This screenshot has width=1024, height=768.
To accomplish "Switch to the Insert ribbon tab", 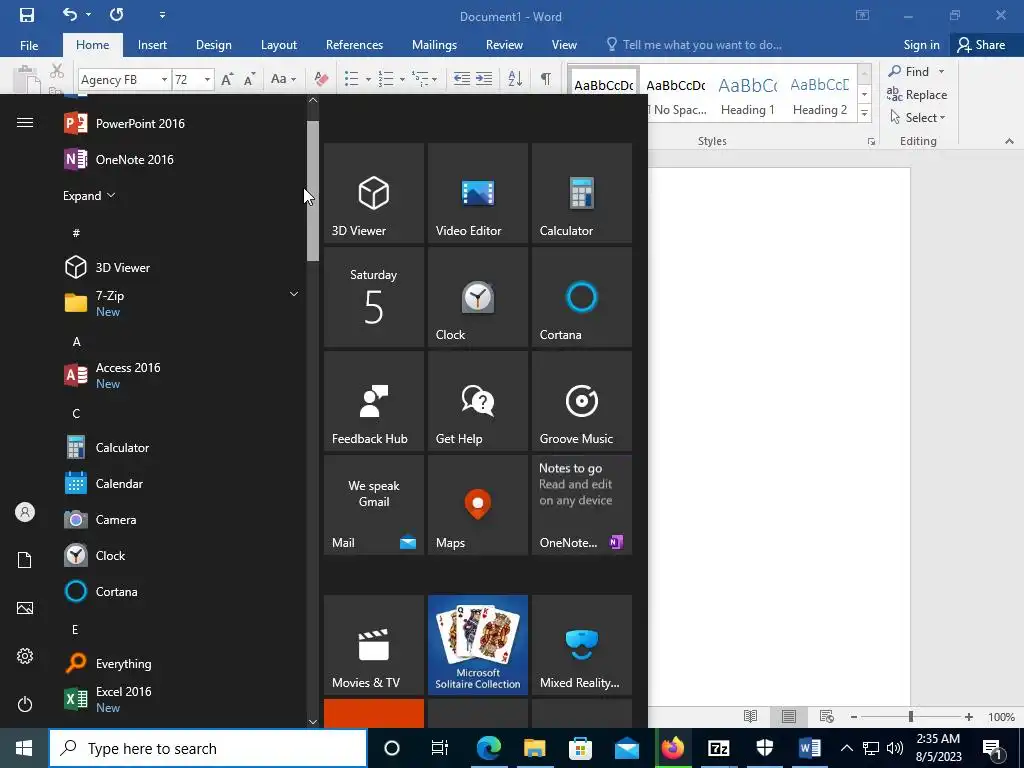I will tap(152, 45).
